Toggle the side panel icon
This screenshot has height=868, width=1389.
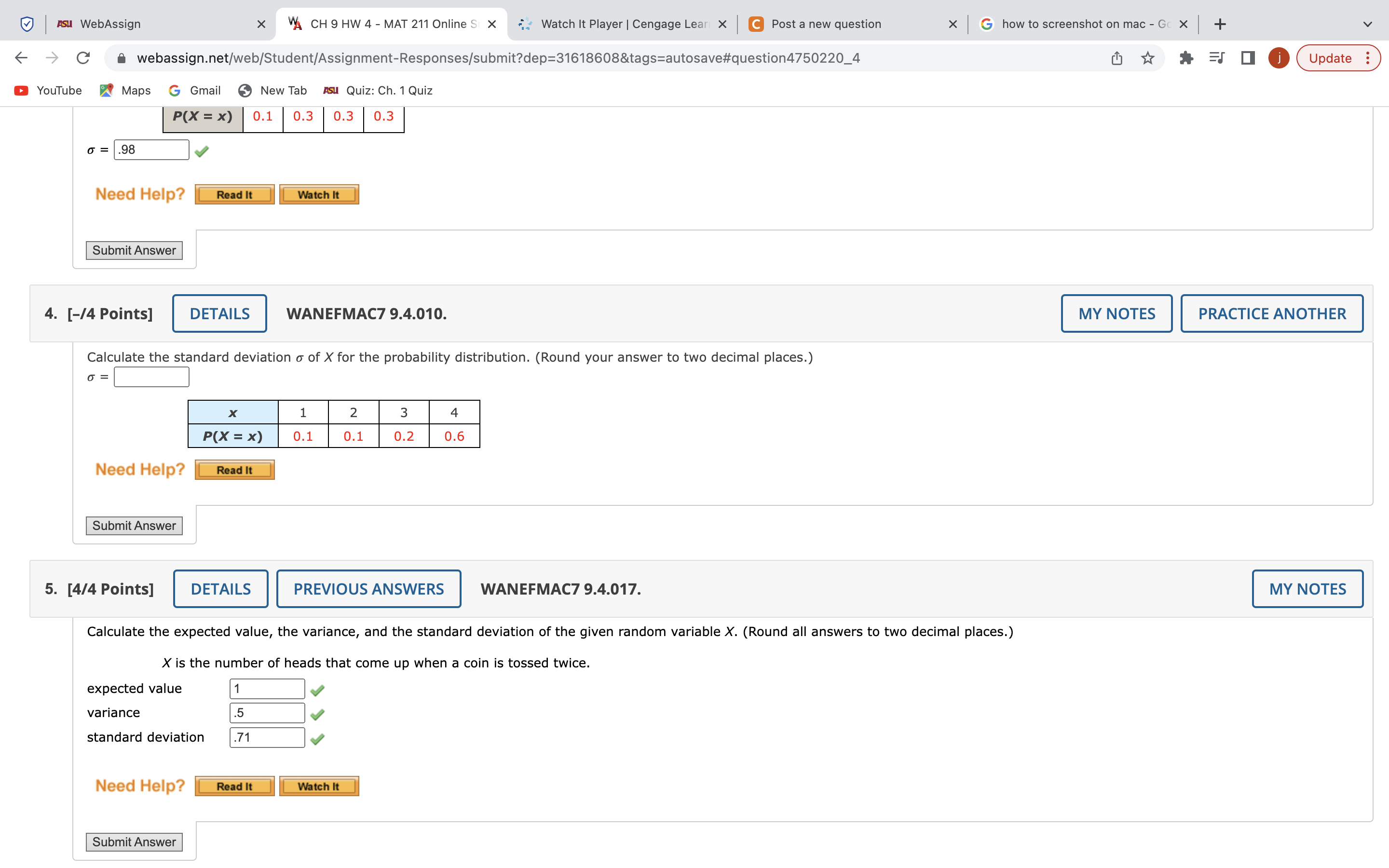[1248, 58]
